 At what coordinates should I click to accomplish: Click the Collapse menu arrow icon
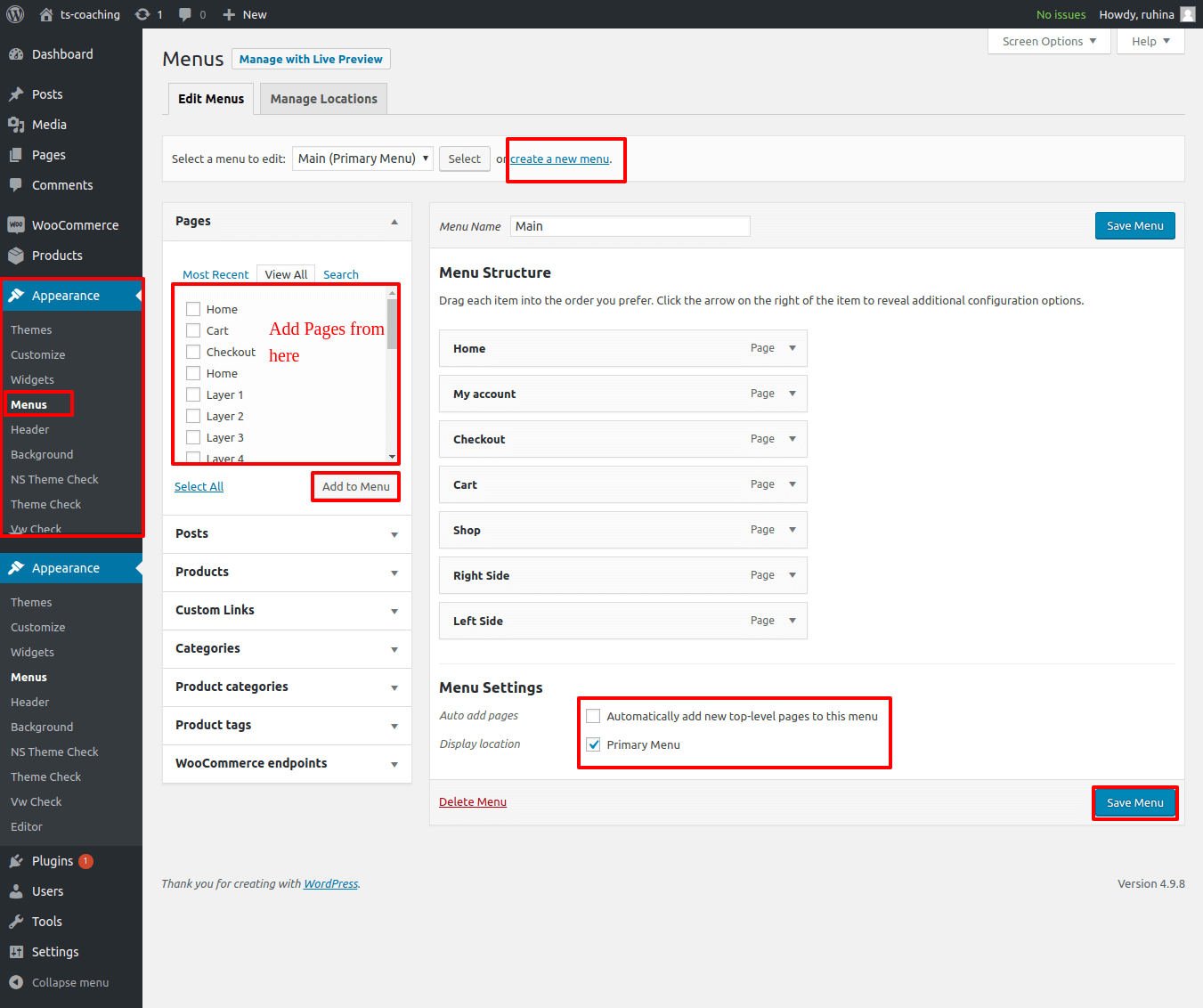tap(16, 982)
